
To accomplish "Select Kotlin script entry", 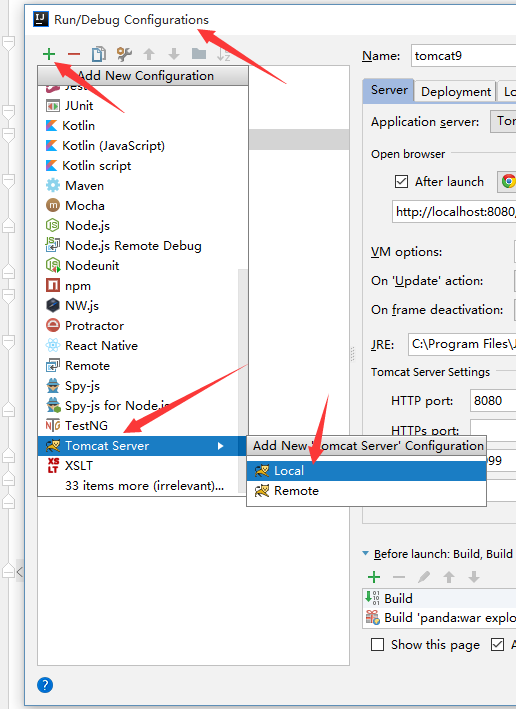I will pyautogui.click(x=142, y=165).
